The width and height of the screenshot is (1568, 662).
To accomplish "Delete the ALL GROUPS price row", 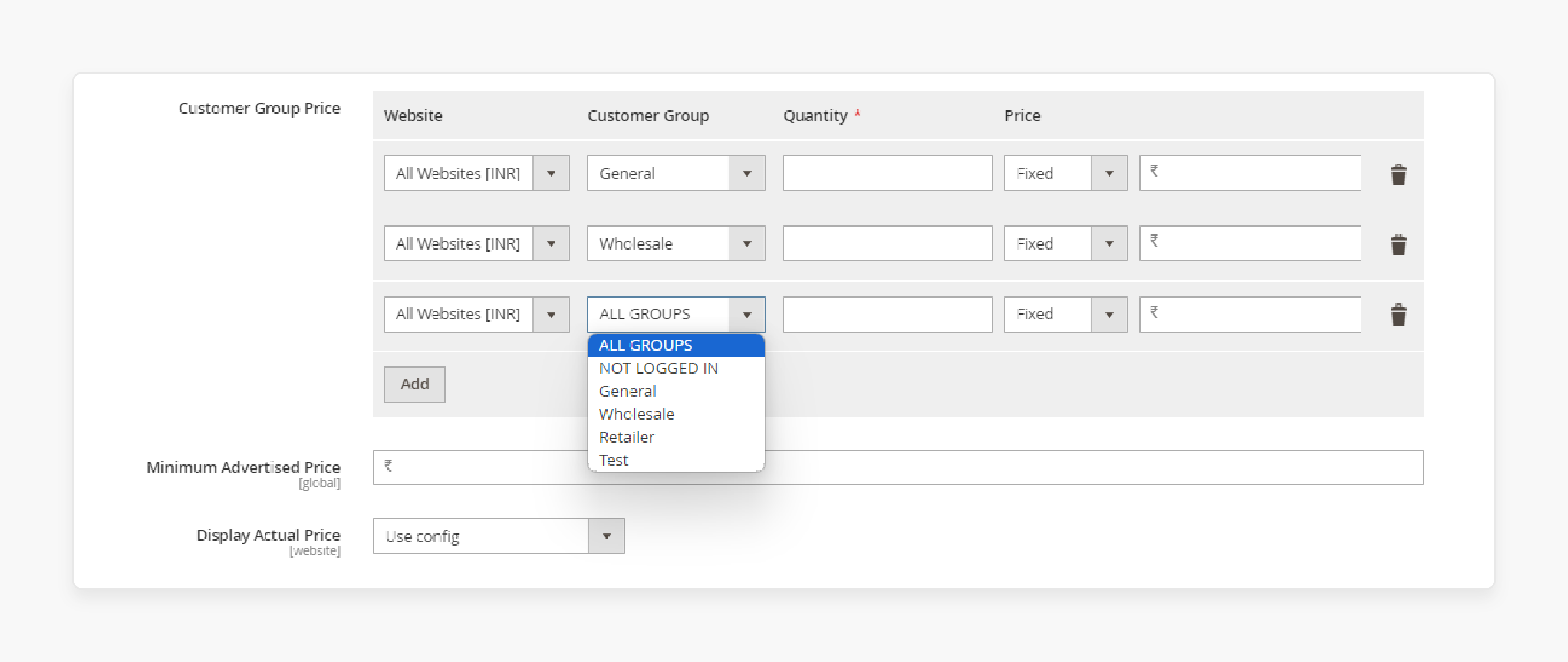I will (1398, 315).
